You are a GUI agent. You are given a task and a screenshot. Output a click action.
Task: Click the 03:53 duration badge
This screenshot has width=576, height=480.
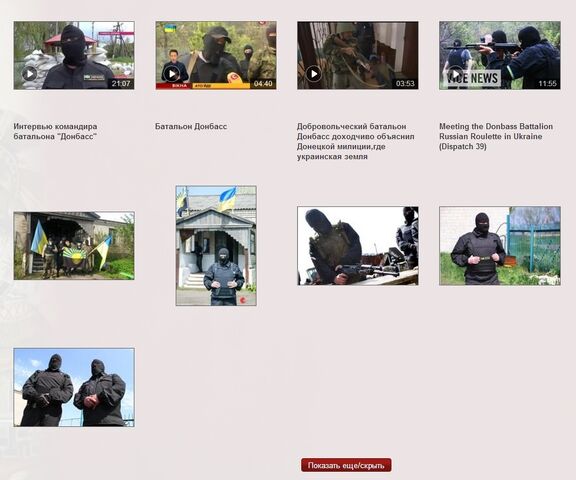pos(405,83)
